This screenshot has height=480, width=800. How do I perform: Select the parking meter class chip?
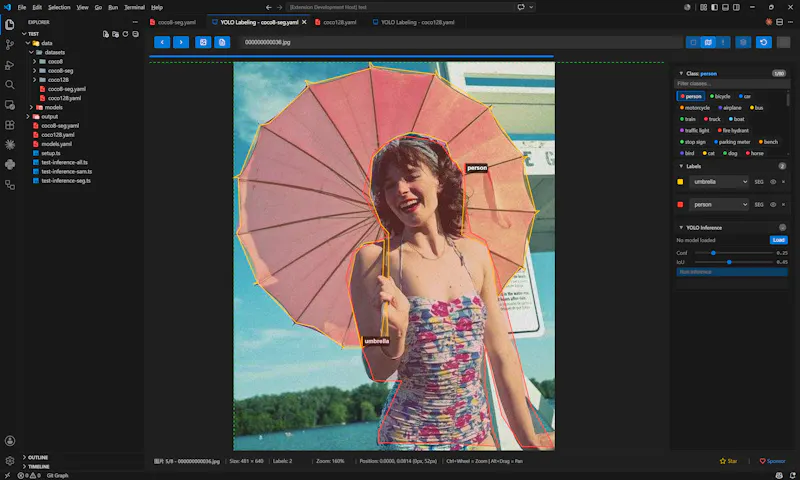(732, 142)
